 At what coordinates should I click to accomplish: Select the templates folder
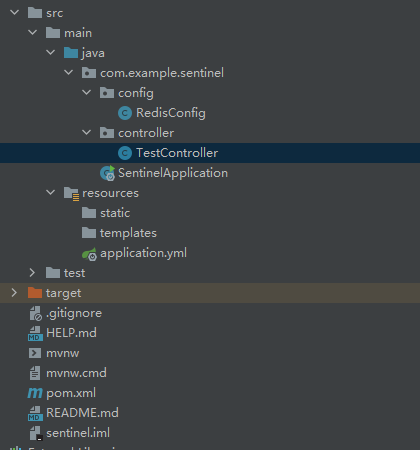[x=210, y=233]
